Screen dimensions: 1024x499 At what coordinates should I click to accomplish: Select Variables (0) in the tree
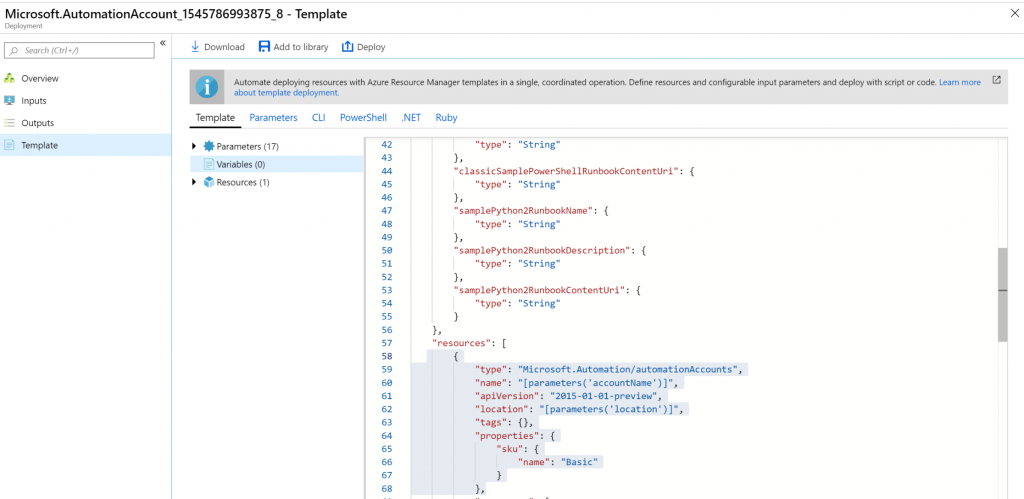click(x=240, y=164)
